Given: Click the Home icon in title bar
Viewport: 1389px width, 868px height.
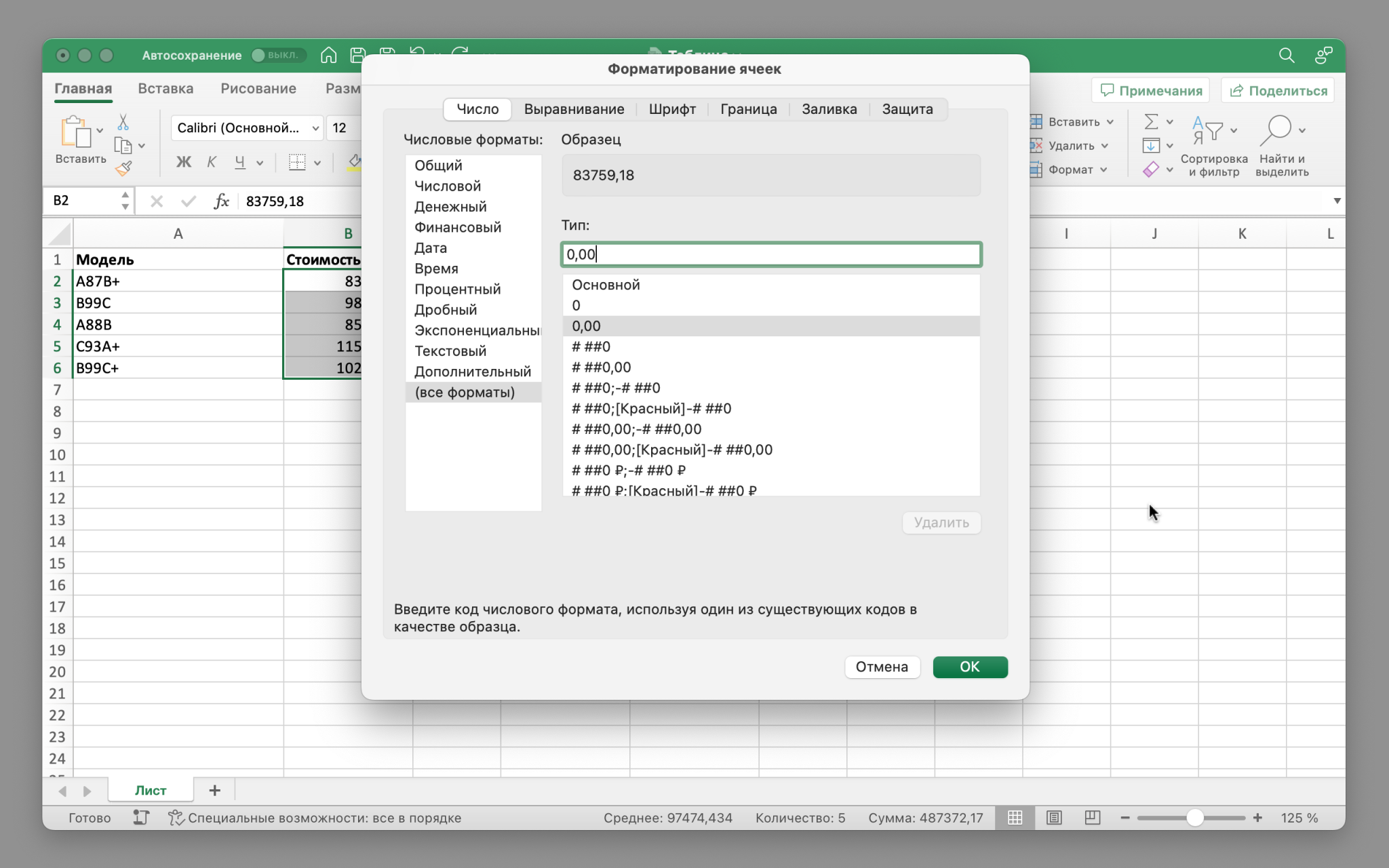Looking at the screenshot, I should coord(329,55).
